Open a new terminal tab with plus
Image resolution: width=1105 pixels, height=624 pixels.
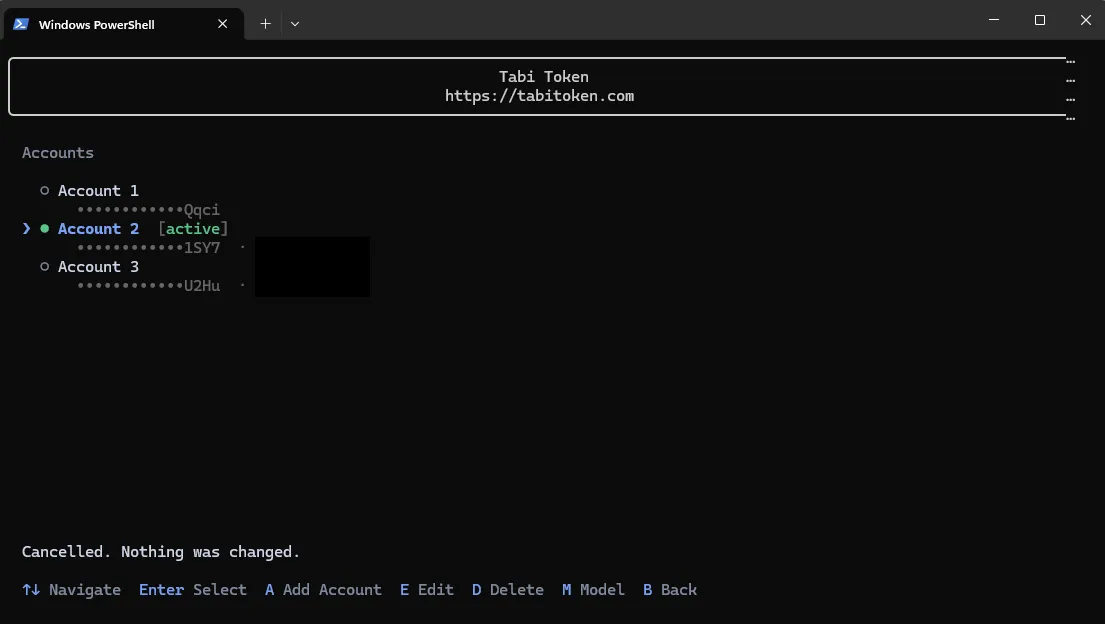point(265,24)
